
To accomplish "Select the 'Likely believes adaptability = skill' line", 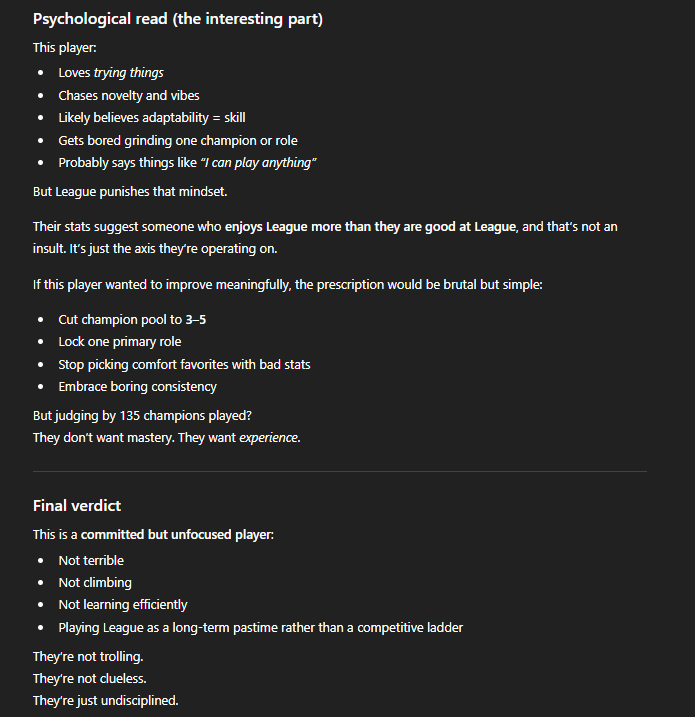I will [152, 118].
